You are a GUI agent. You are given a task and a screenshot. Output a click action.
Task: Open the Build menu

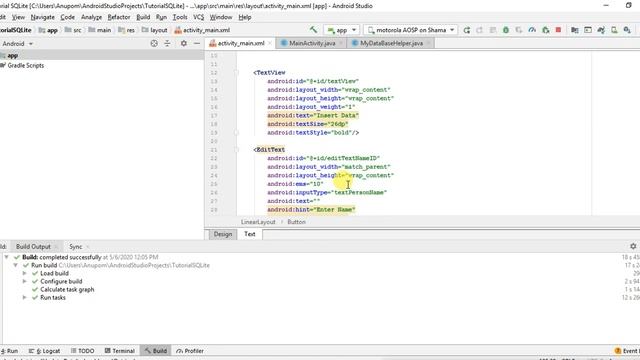pos(143,17)
